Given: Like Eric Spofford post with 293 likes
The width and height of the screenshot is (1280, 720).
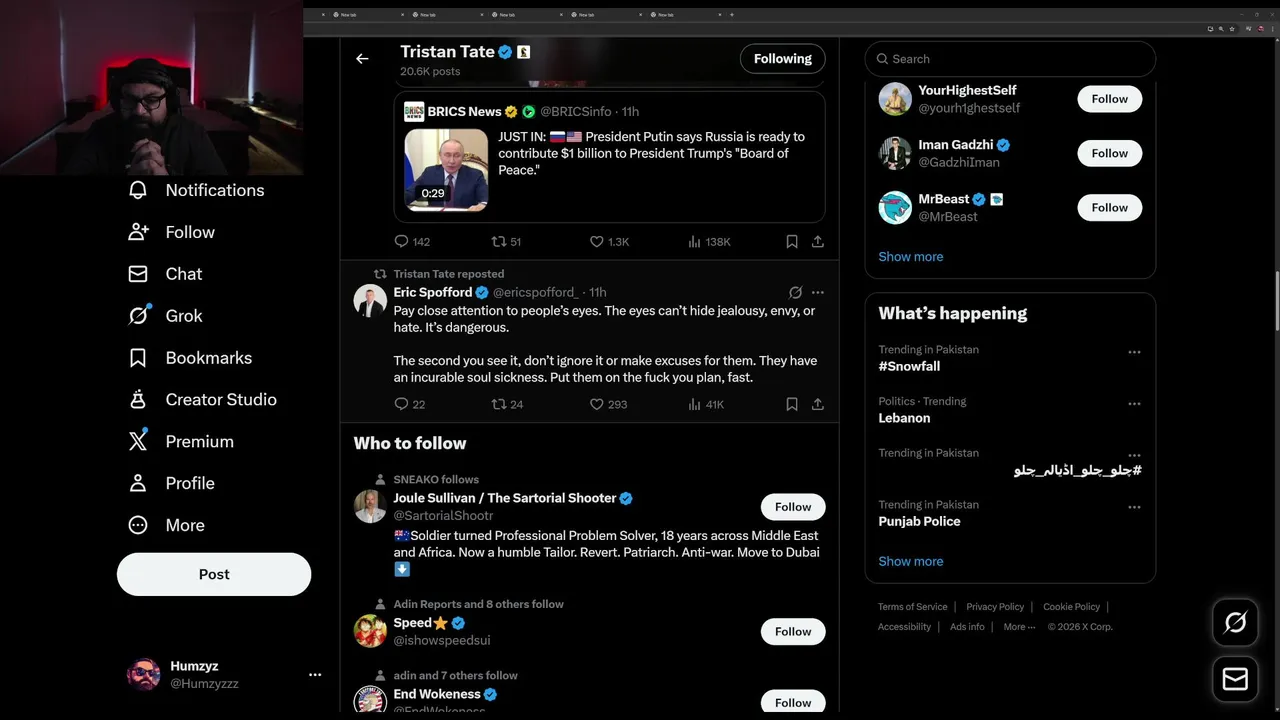Looking at the screenshot, I should coord(608,405).
